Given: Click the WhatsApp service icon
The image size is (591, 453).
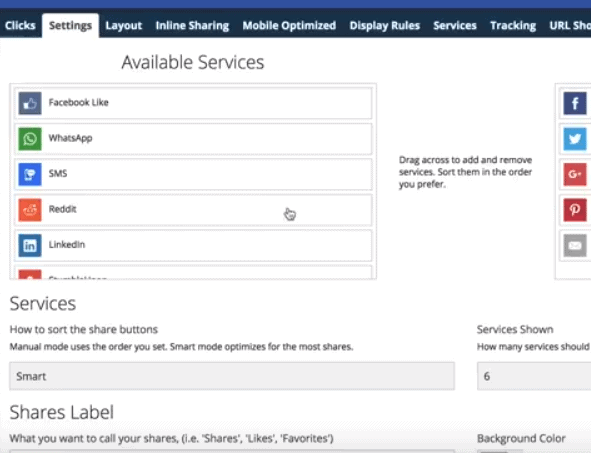Looking at the screenshot, I should (x=30, y=139).
